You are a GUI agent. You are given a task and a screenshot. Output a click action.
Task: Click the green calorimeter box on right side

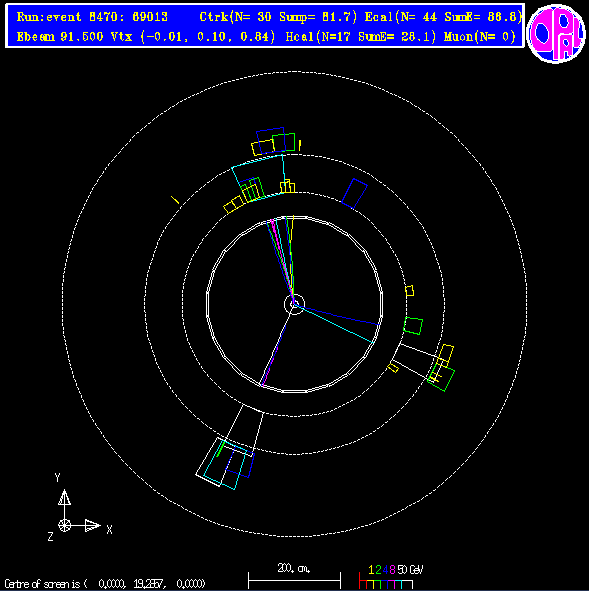[x=413, y=326]
